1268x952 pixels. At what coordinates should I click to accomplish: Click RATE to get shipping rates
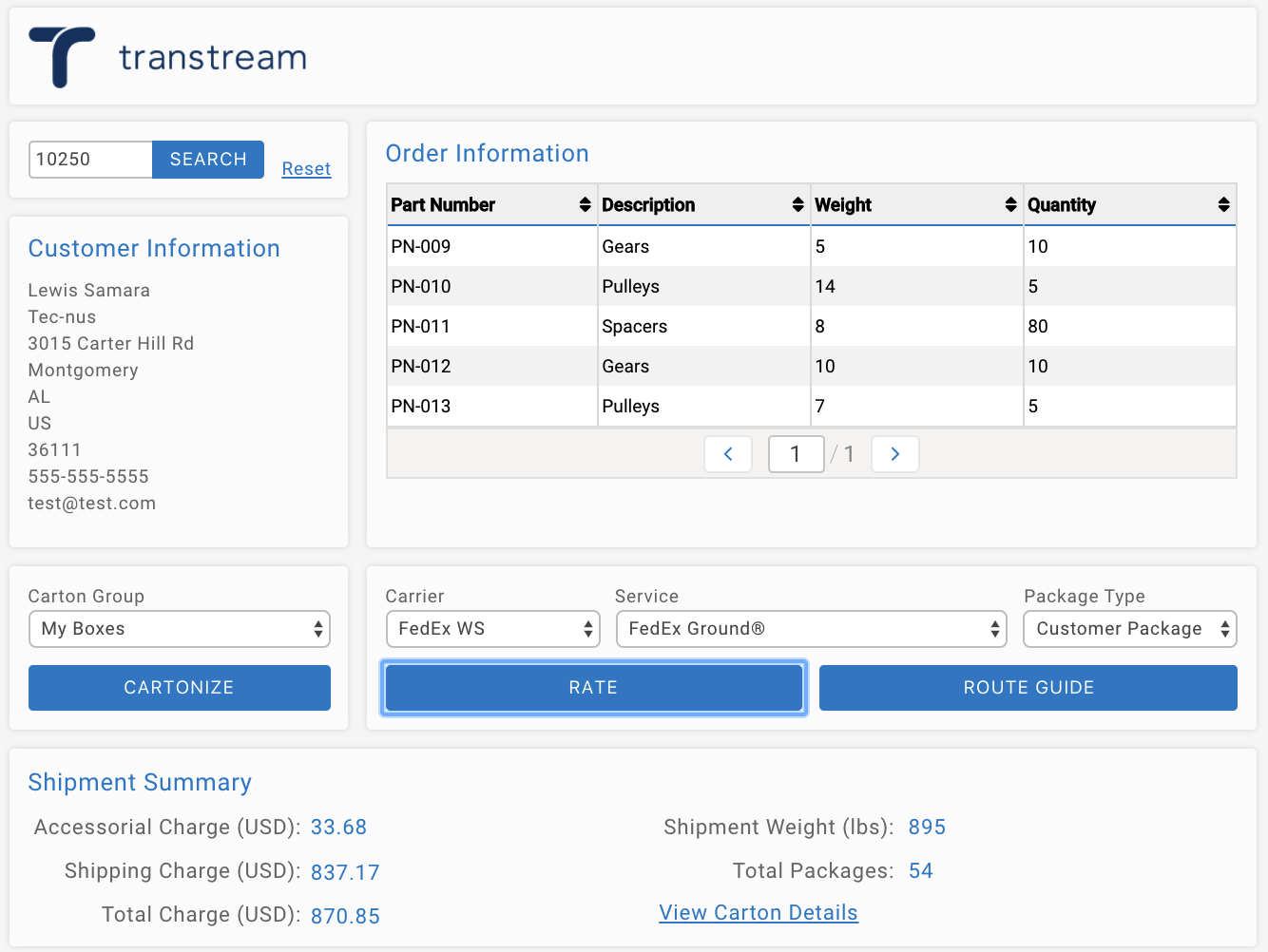pos(593,687)
